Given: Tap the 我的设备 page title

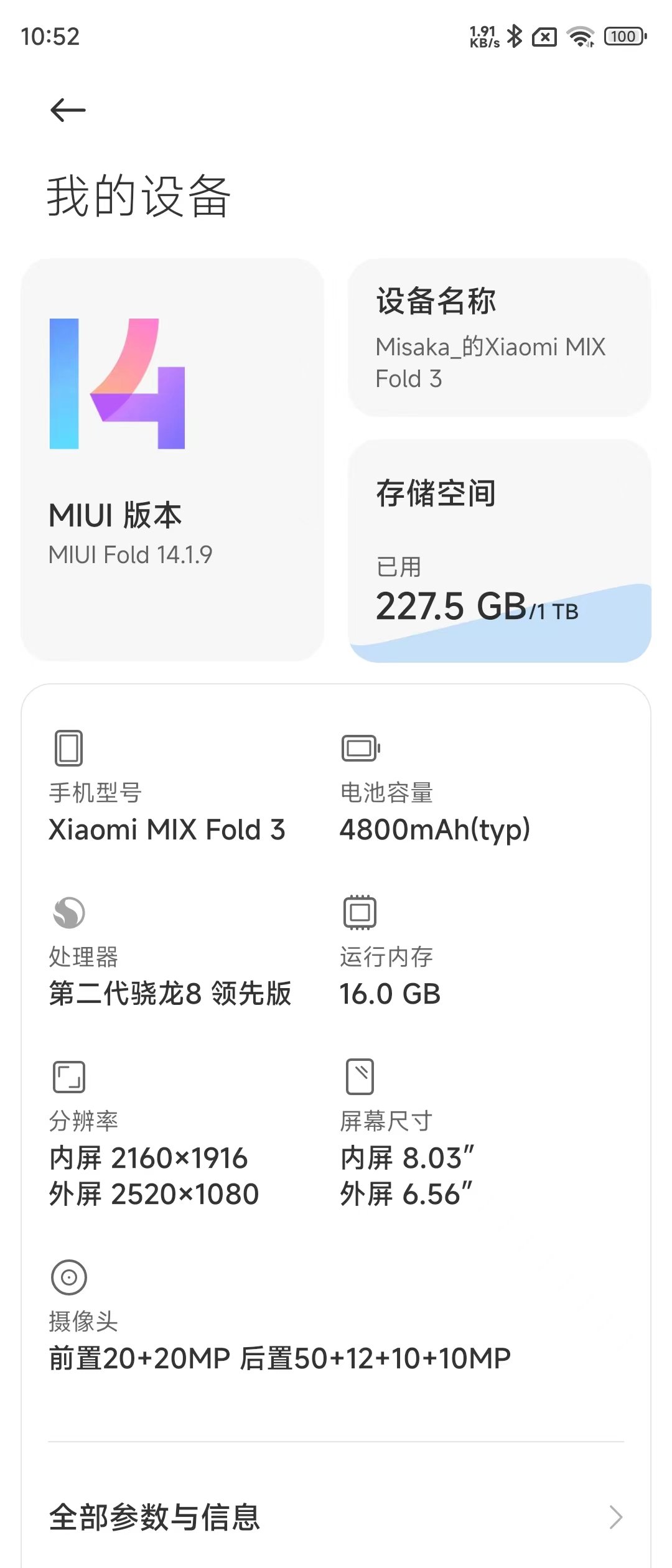Looking at the screenshot, I should click(x=139, y=196).
